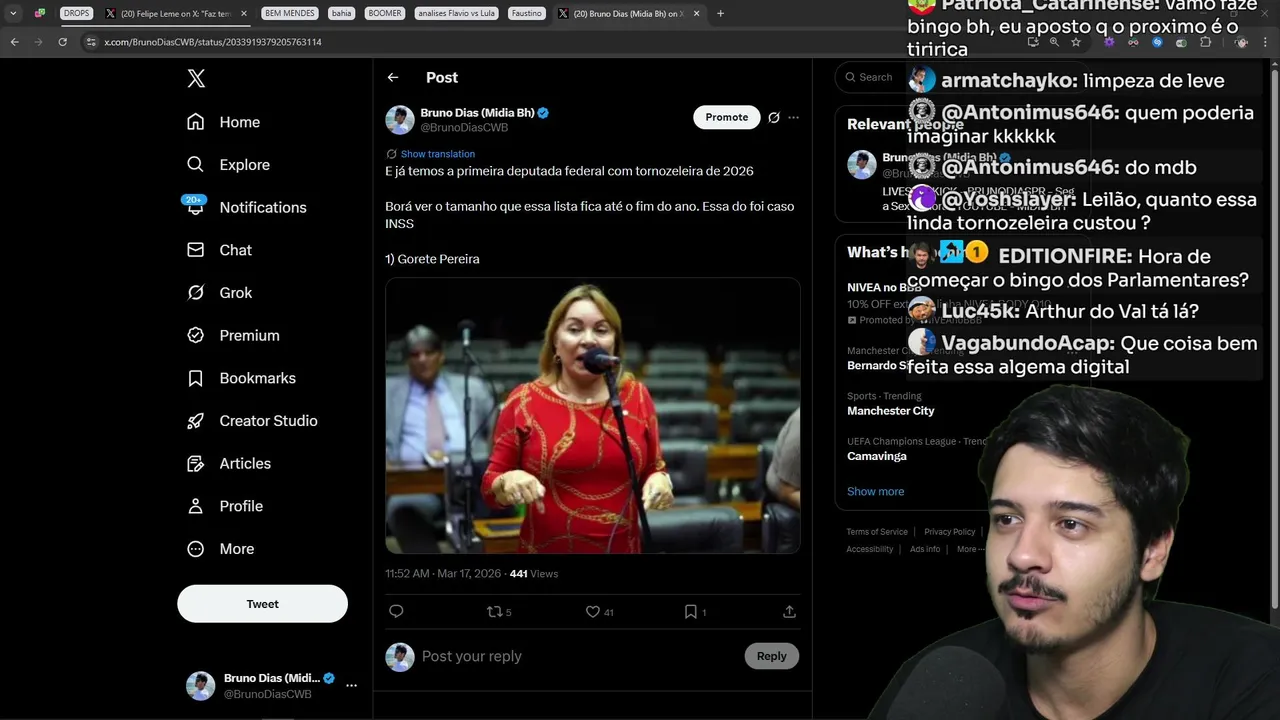Open the Chat inbox
1280x720 pixels.
[x=219, y=250]
